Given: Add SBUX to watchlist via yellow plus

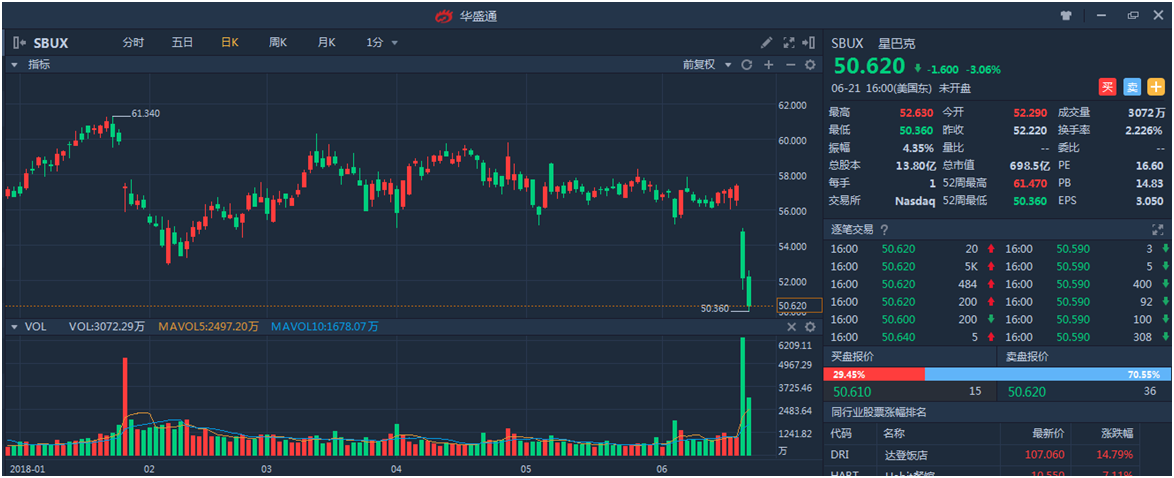Looking at the screenshot, I should [x=1158, y=87].
